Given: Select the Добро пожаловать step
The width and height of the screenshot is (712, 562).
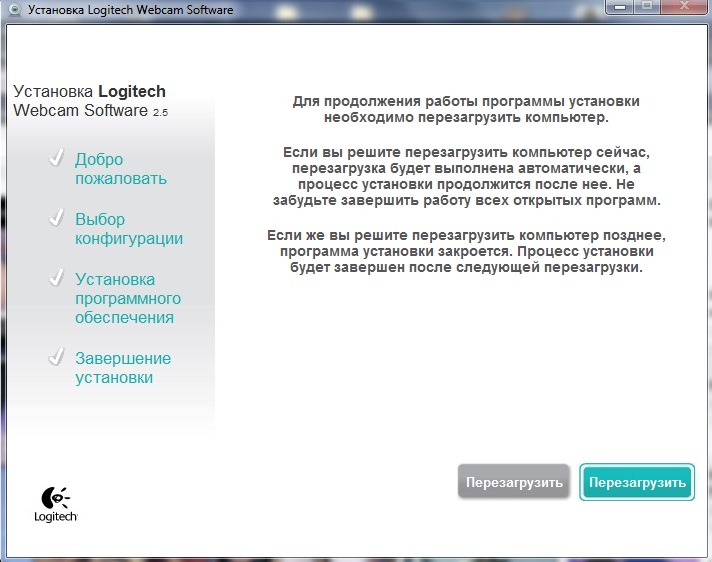Looking at the screenshot, I should coord(121,169).
